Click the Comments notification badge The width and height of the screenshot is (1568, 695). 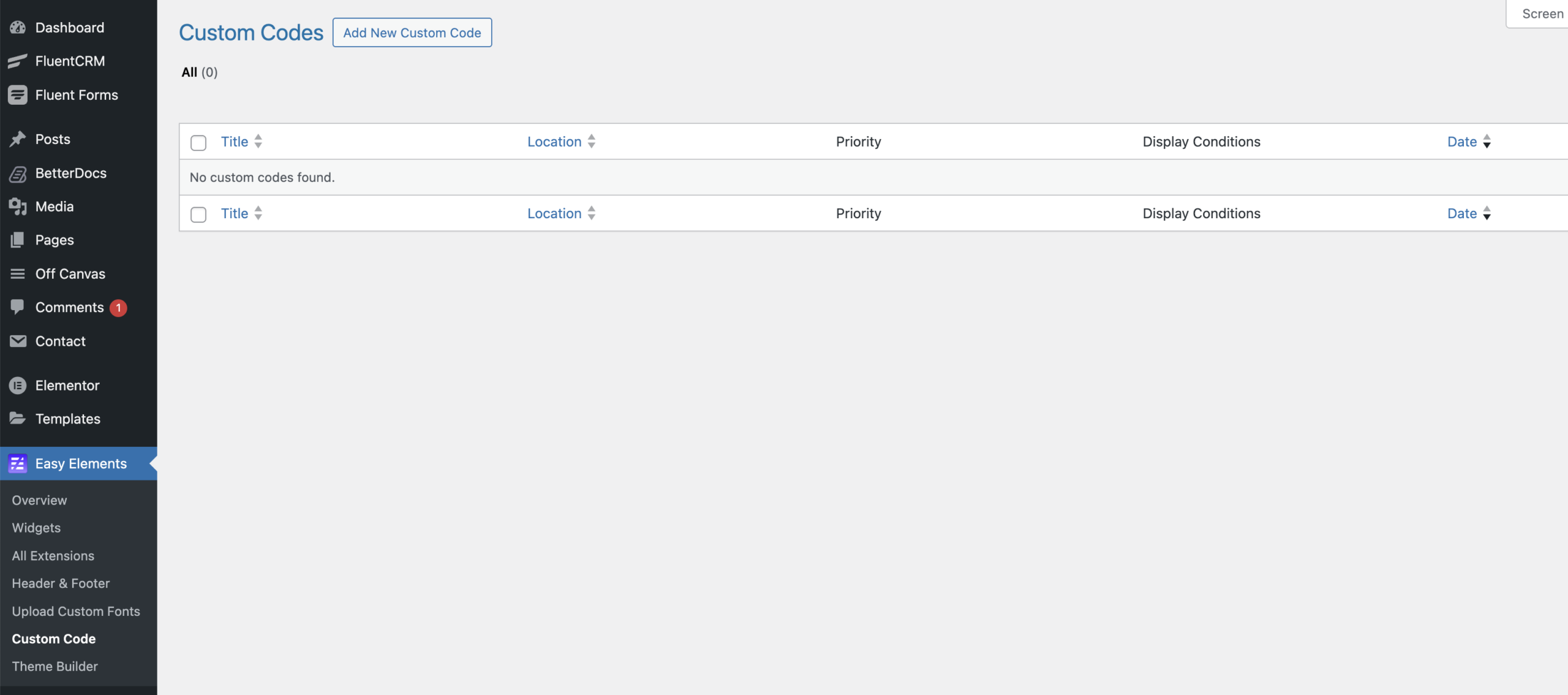(x=118, y=308)
